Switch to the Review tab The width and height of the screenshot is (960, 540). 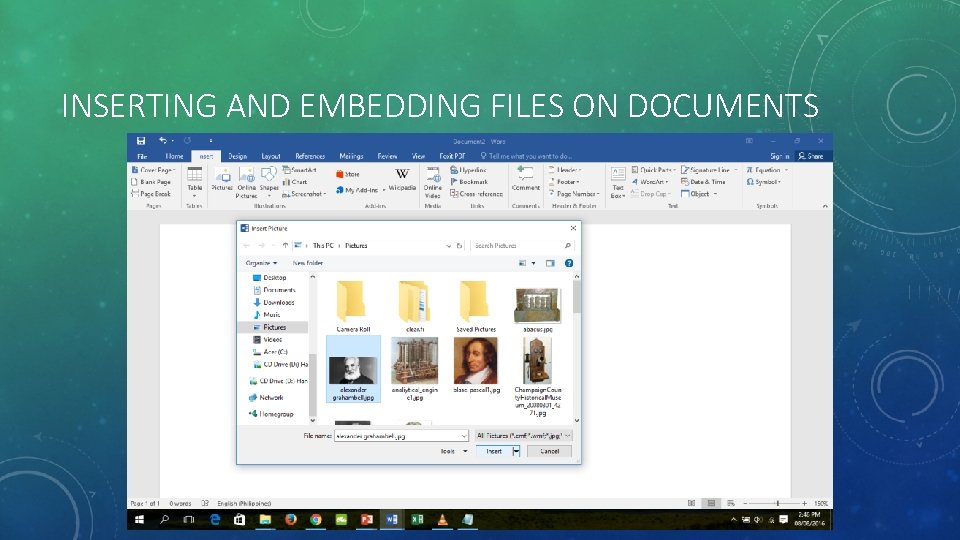387,156
